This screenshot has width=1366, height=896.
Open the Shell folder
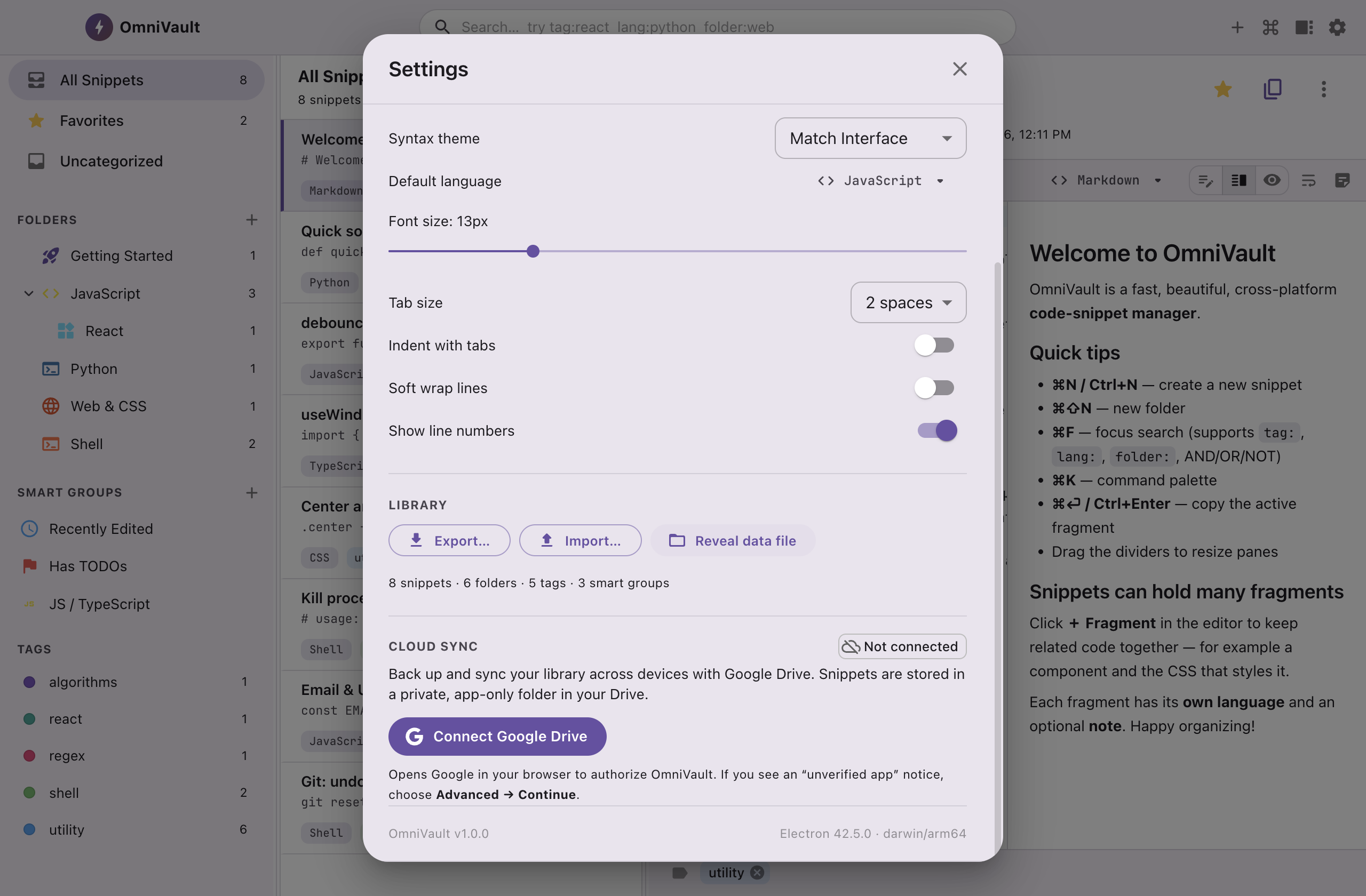[x=137, y=444]
